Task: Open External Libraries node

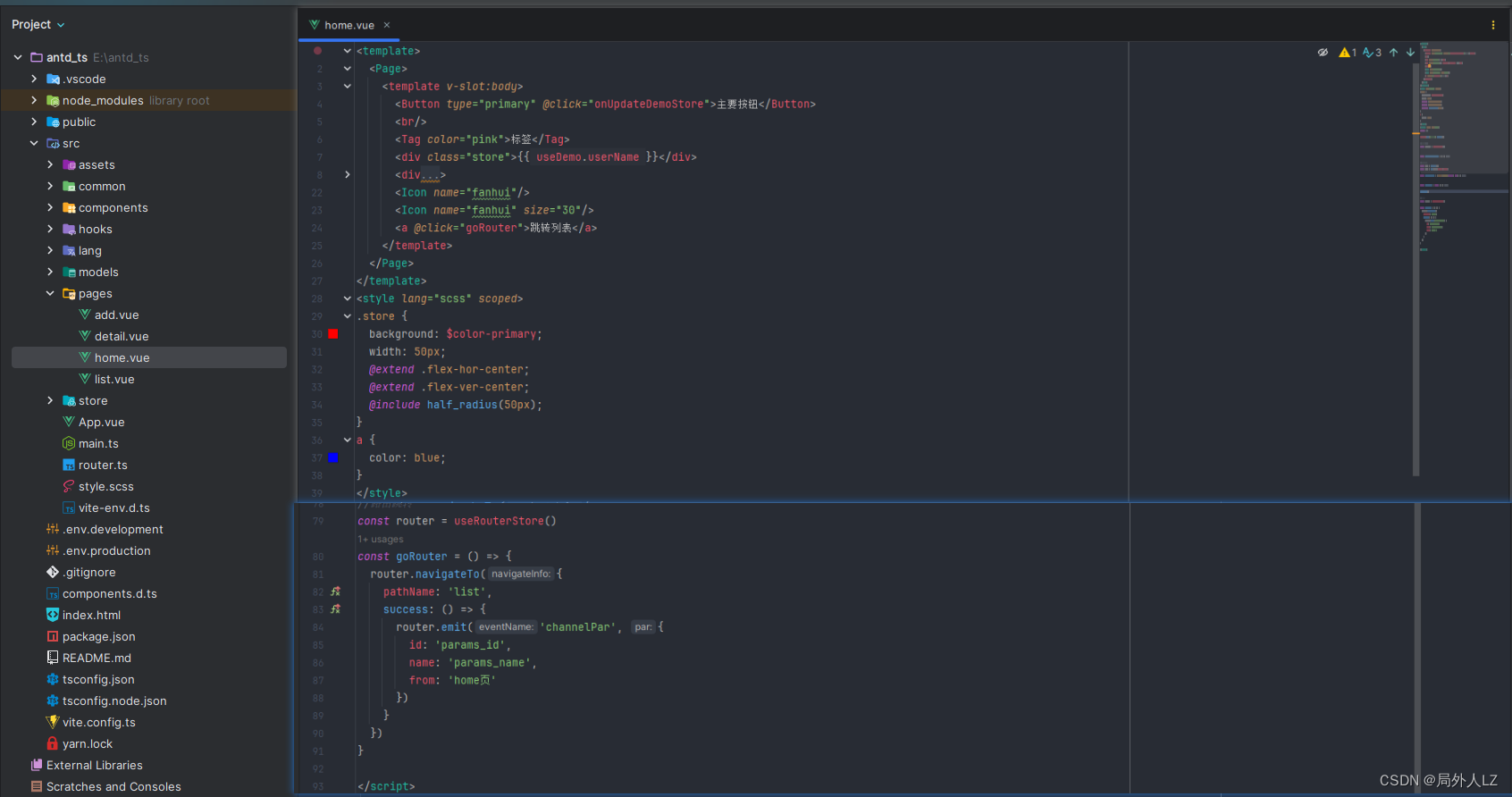Action: tap(94, 765)
